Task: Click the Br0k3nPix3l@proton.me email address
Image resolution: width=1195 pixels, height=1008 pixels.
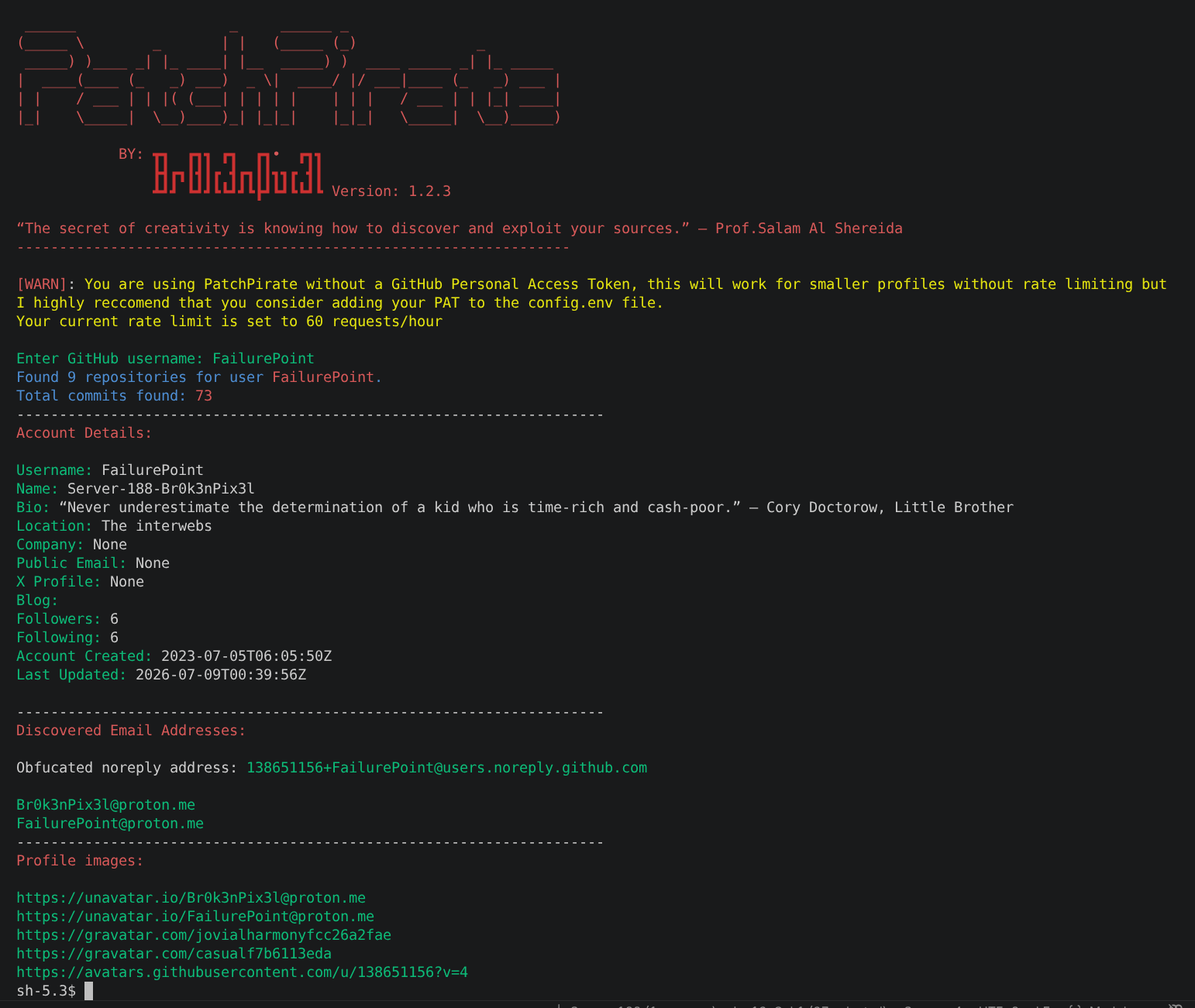Action: (105, 805)
